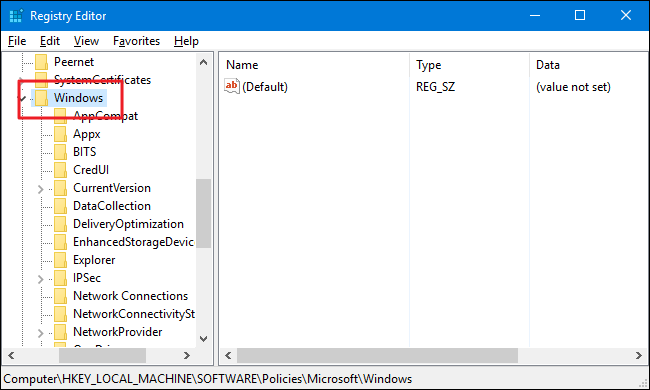Screen dimensions: 650x390
Task: Click the NetworkConnectivityStatus folder icon
Action: (x=61, y=314)
